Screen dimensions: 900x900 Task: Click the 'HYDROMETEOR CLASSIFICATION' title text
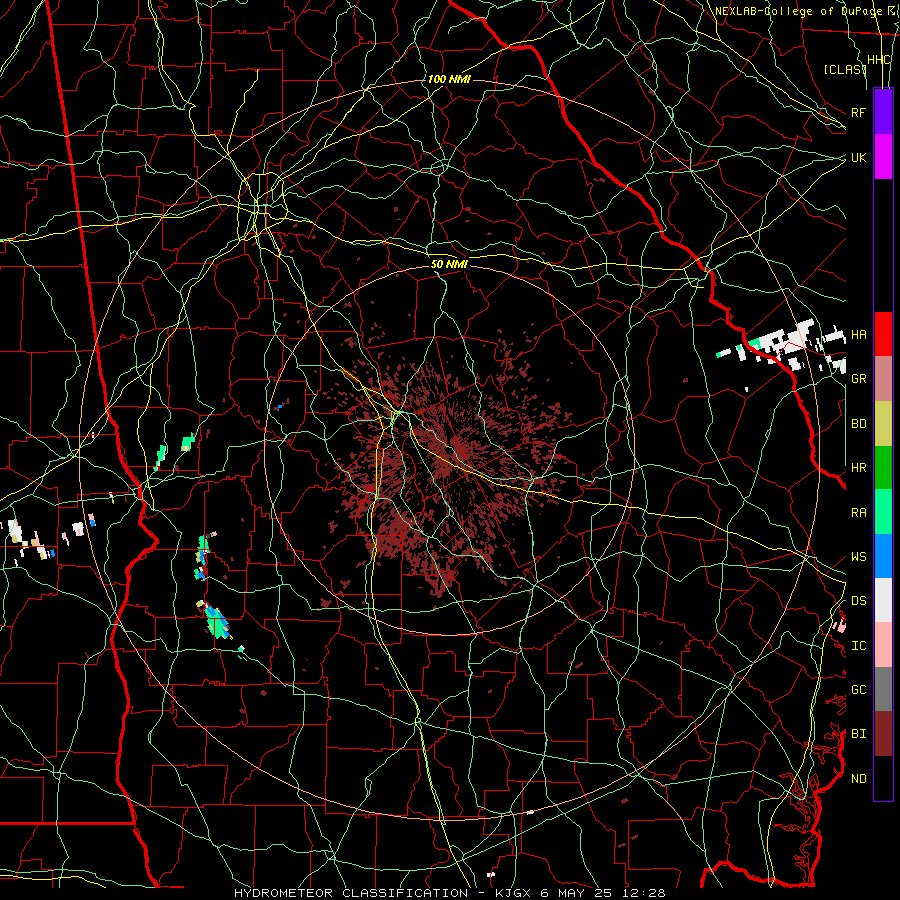click(x=351, y=893)
